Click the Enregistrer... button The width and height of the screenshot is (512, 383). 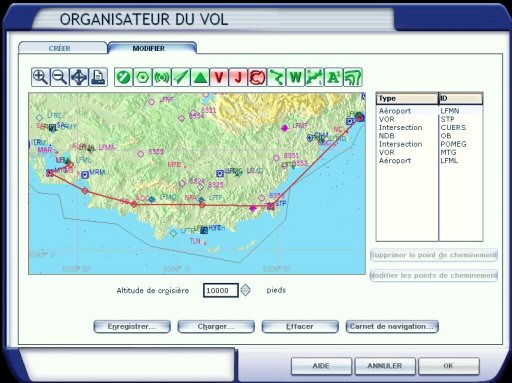coord(132,327)
